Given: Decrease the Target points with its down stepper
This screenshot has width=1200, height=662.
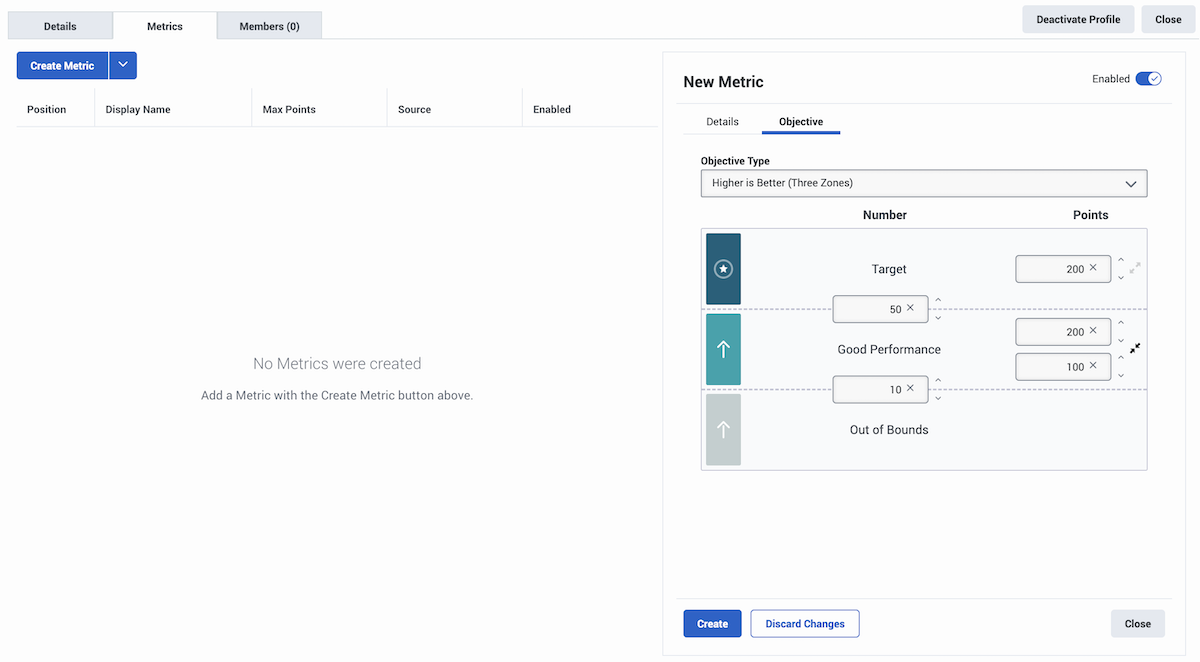Looking at the screenshot, I should click(x=1121, y=277).
